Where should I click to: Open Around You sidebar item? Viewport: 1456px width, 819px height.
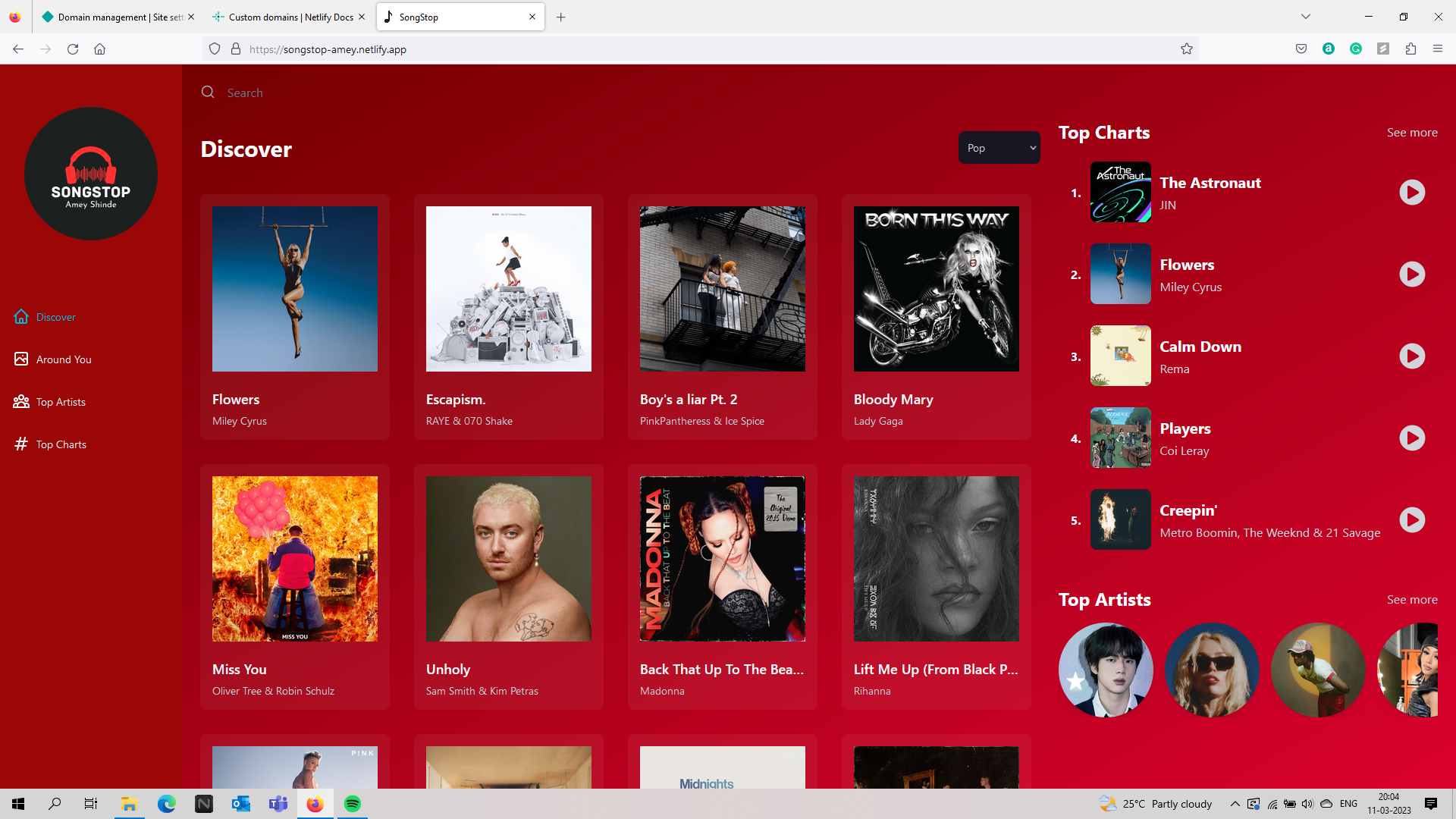tap(52, 359)
